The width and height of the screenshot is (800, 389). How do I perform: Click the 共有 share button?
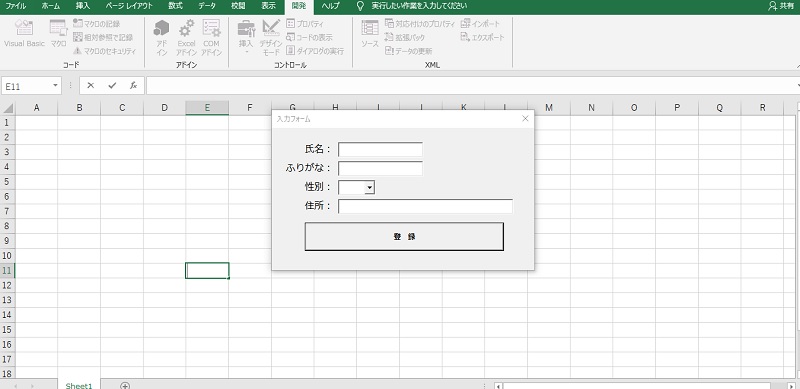(x=781, y=6)
